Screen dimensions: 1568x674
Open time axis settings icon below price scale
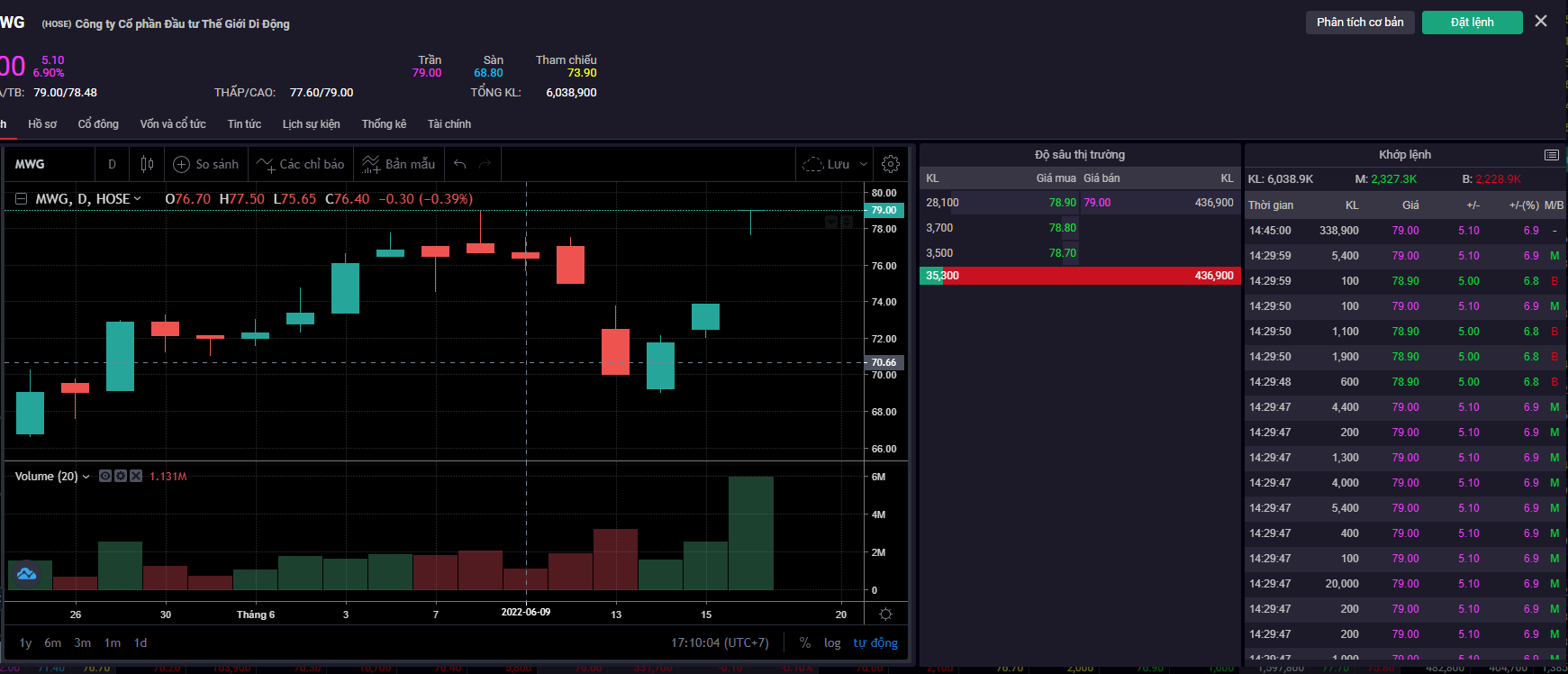click(x=885, y=615)
